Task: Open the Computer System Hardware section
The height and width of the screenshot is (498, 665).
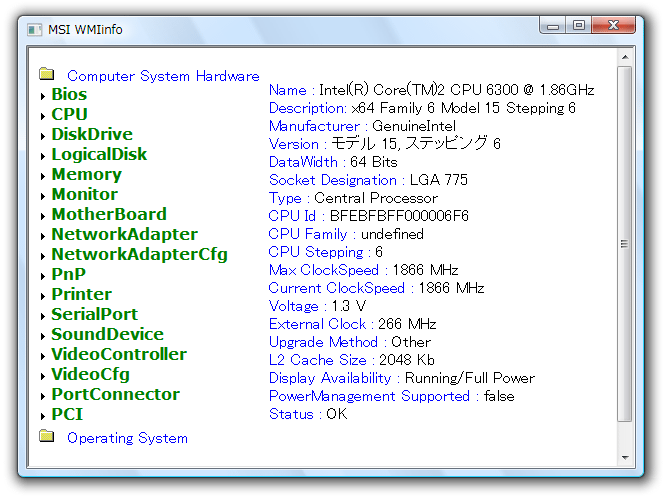Action: click(x=162, y=76)
